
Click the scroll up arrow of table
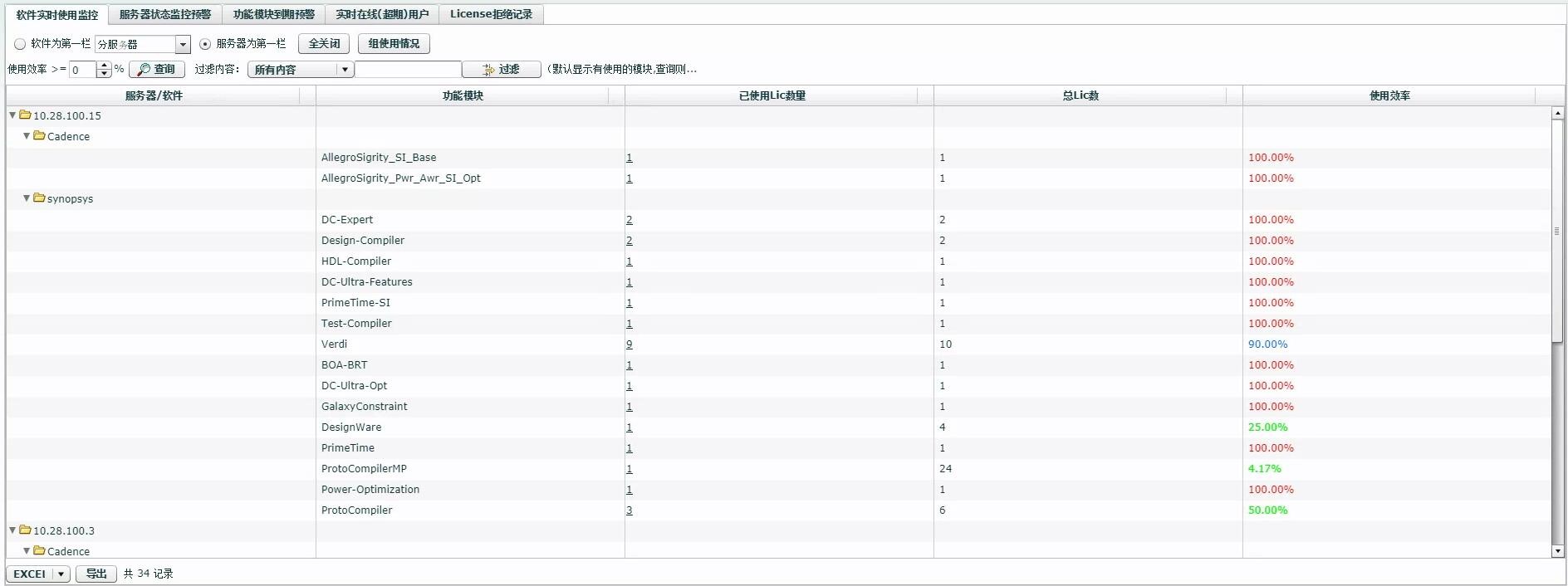pos(1557,113)
